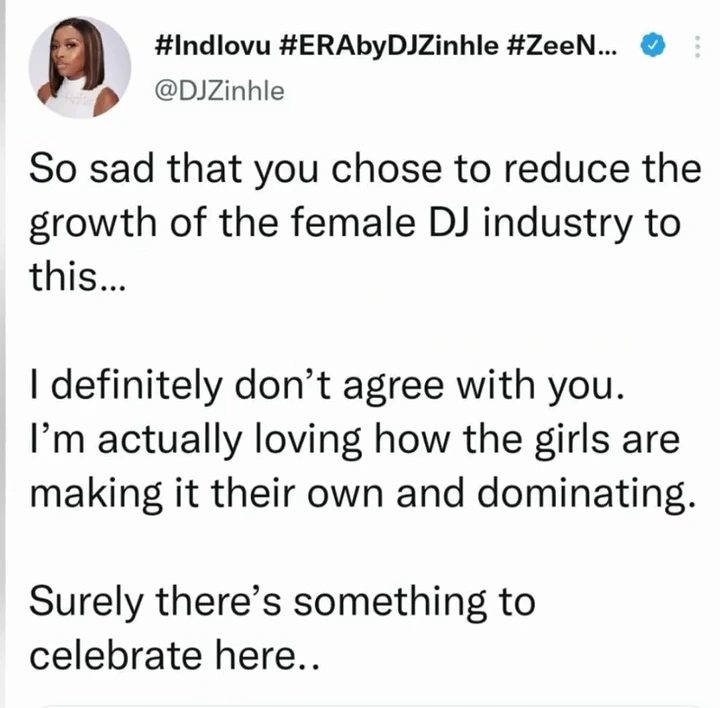Click the word 'dominating.' in the tweet

pos(587,494)
